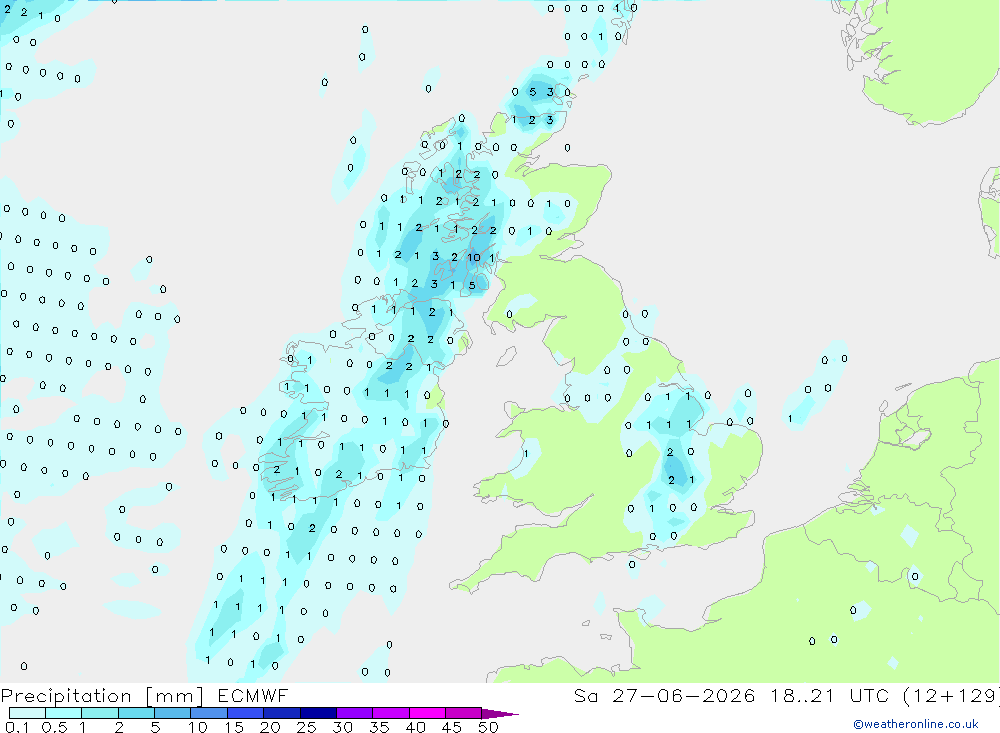Screen dimensions: 1000x733
Task: Pick the purple swatch between 35 and 40
Action: click(391, 713)
